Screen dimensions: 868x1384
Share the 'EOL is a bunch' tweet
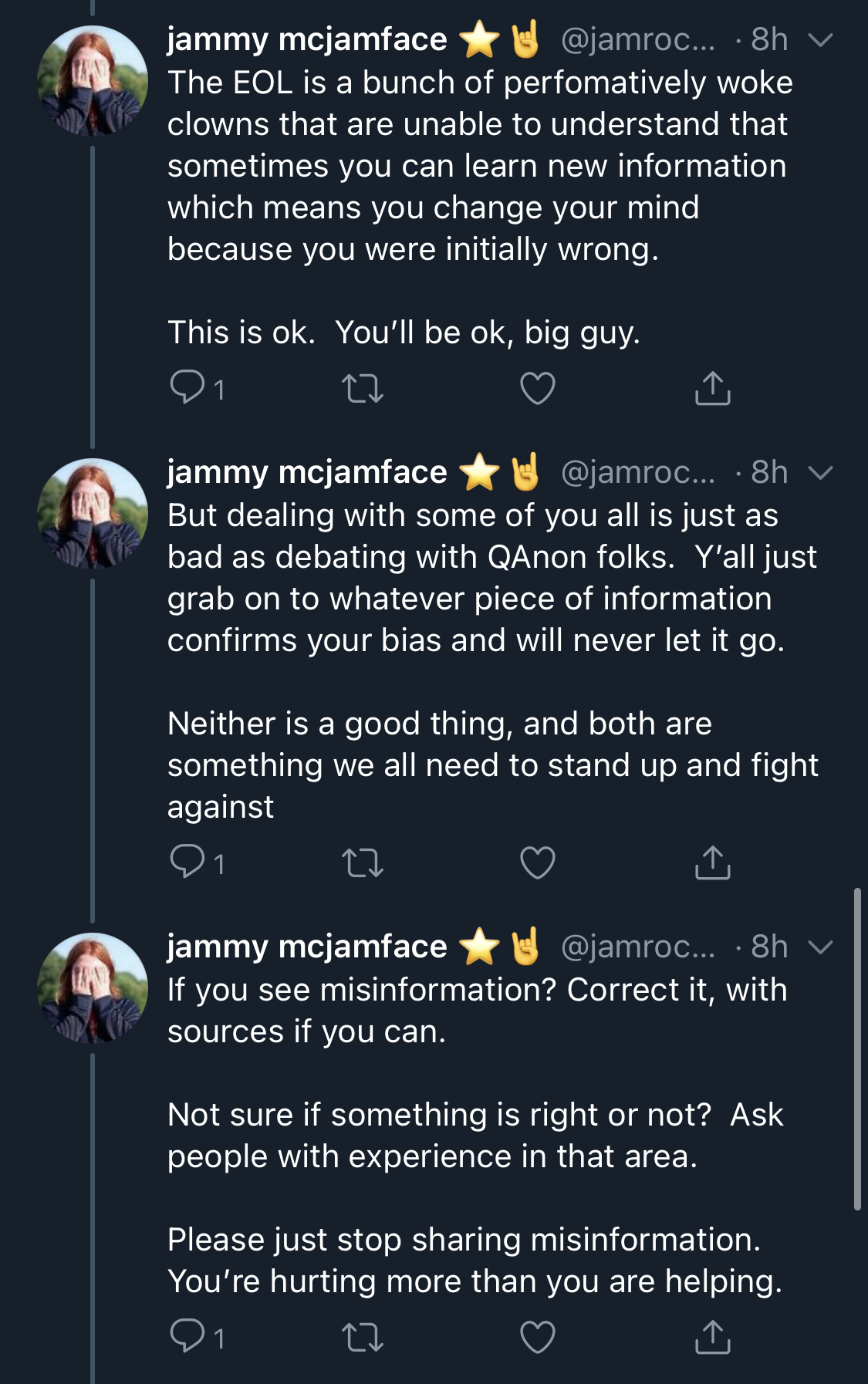point(712,387)
